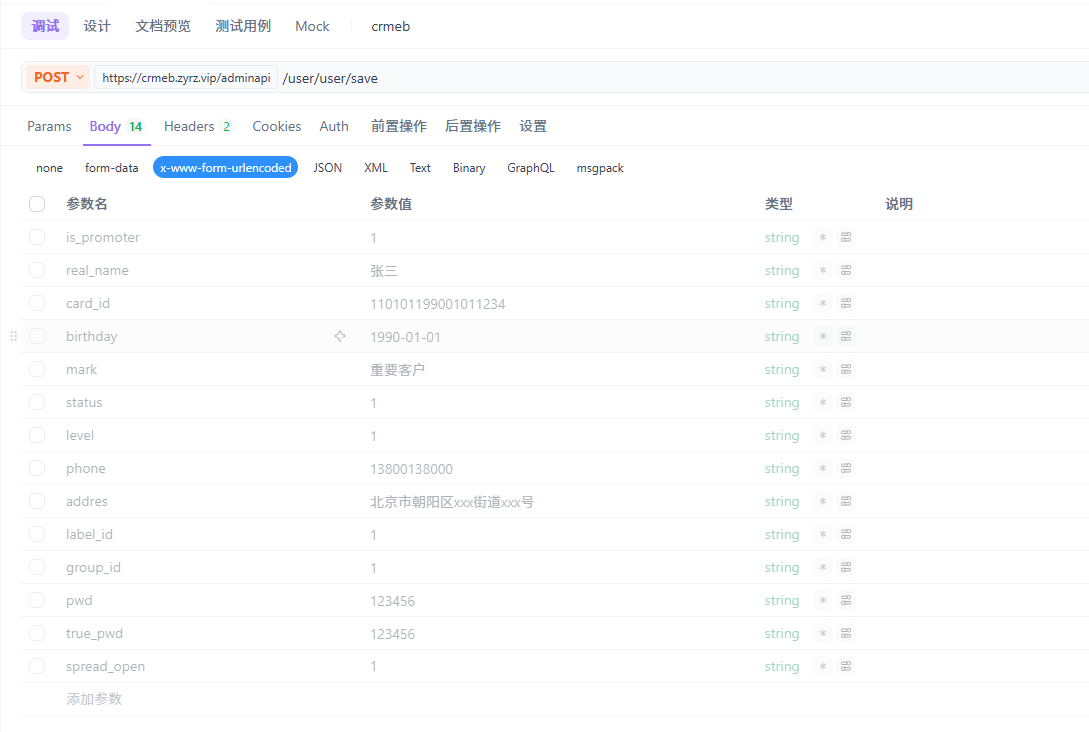Click the drag handle beside birthday row
The image size is (1089, 732).
click(x=13, y=337)
